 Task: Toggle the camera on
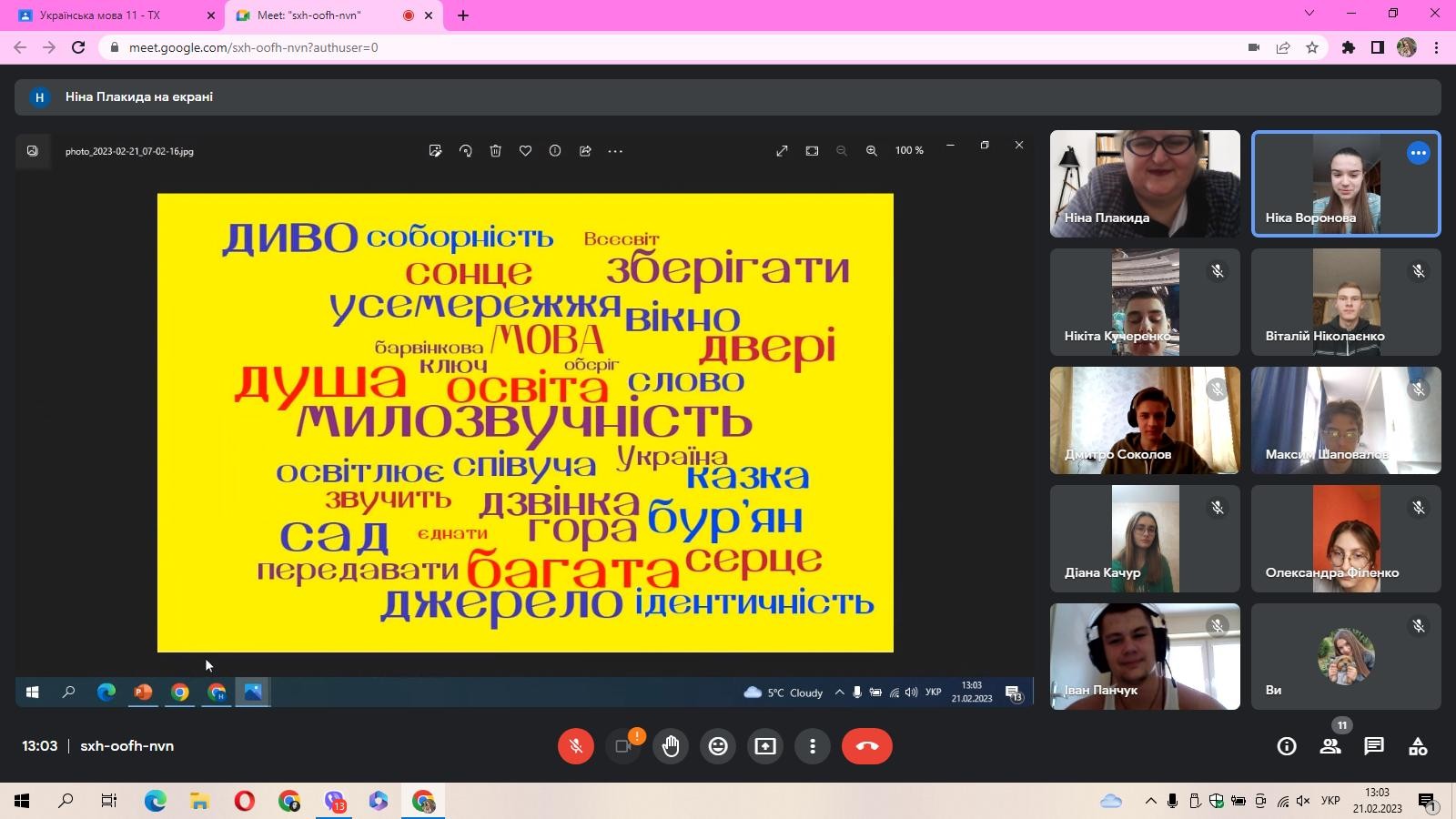point(623,746)
